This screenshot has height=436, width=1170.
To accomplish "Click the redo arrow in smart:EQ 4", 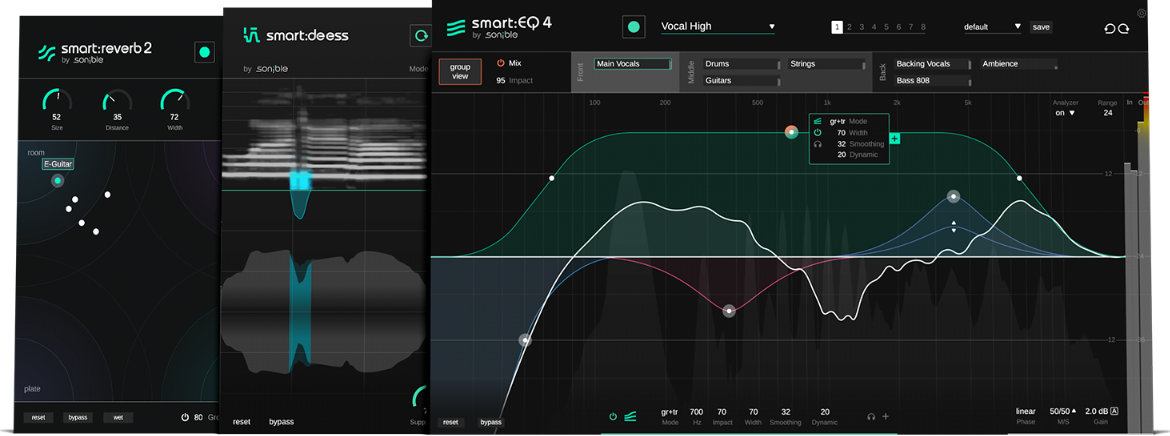I will 1124,28.
